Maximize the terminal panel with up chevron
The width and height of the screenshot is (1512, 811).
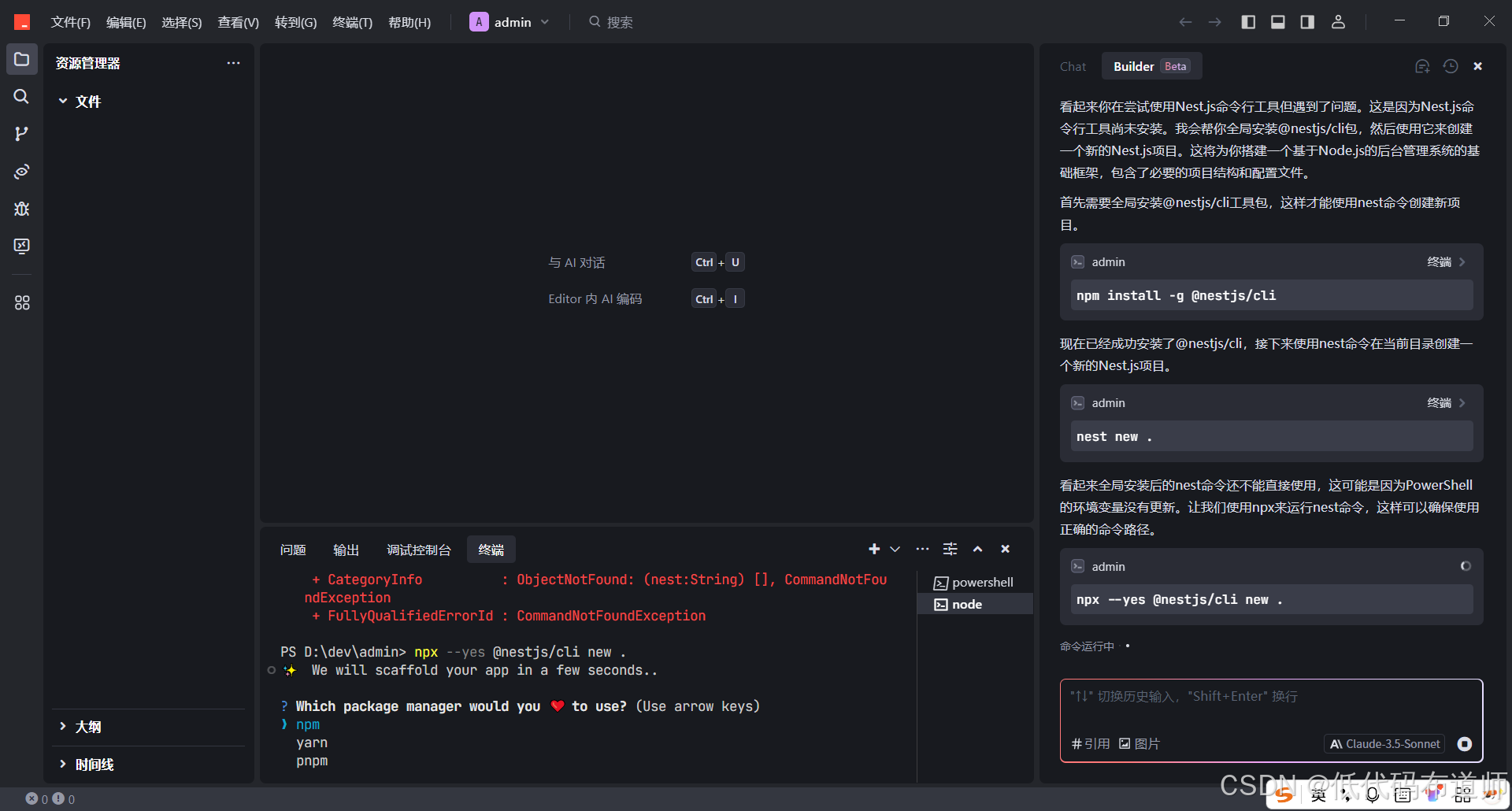(977, 549)
